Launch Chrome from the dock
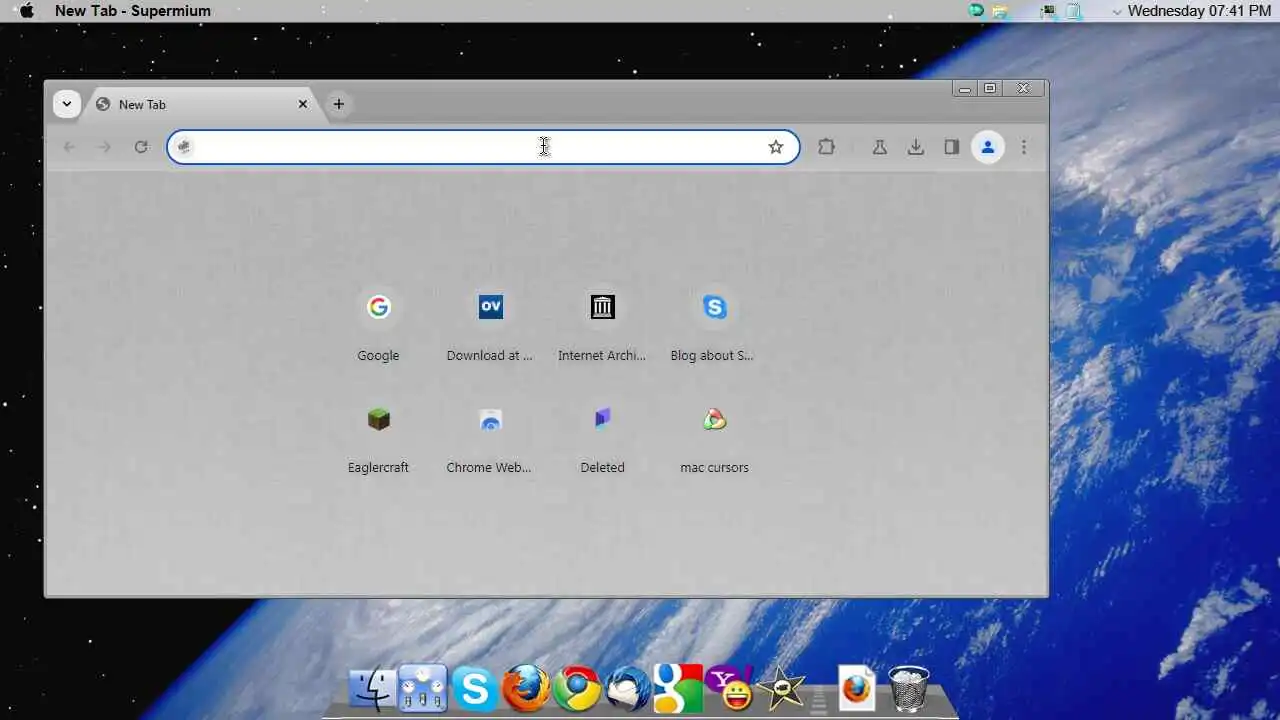This screenshot has height=720, width=1280. point(577,689)
